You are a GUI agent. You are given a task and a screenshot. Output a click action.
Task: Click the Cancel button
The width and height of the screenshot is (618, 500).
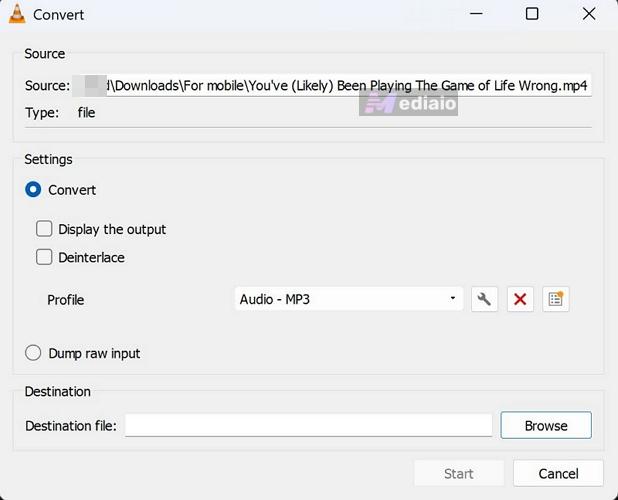pos(558,473)
